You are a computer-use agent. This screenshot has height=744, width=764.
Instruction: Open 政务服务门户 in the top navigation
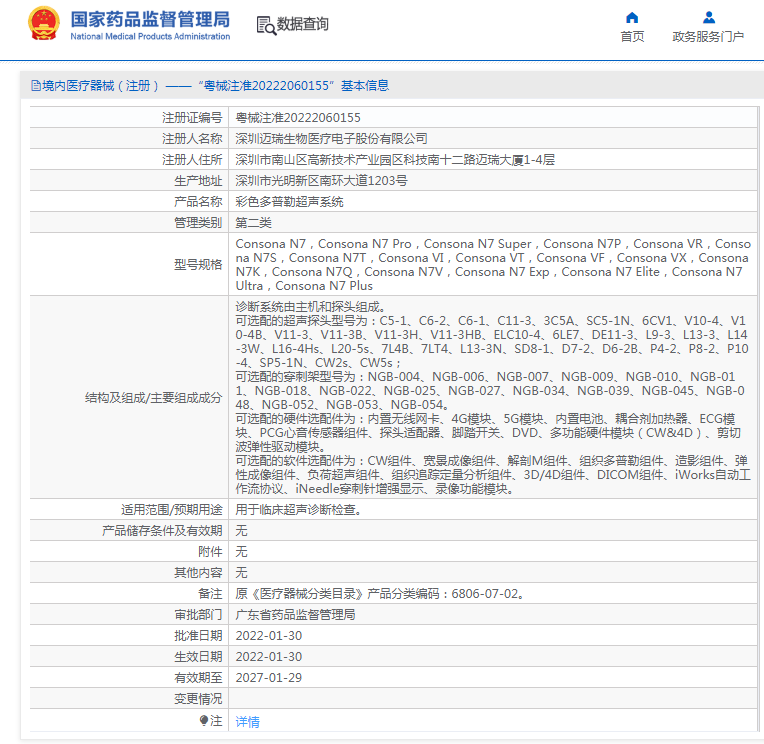pyautogui.click(x=708, y=37)
